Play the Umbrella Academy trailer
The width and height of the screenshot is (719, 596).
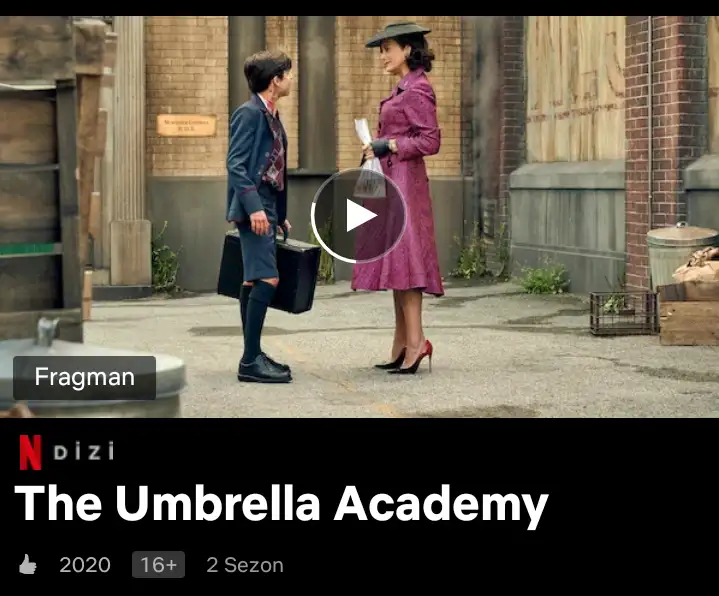tap(359, 215)
